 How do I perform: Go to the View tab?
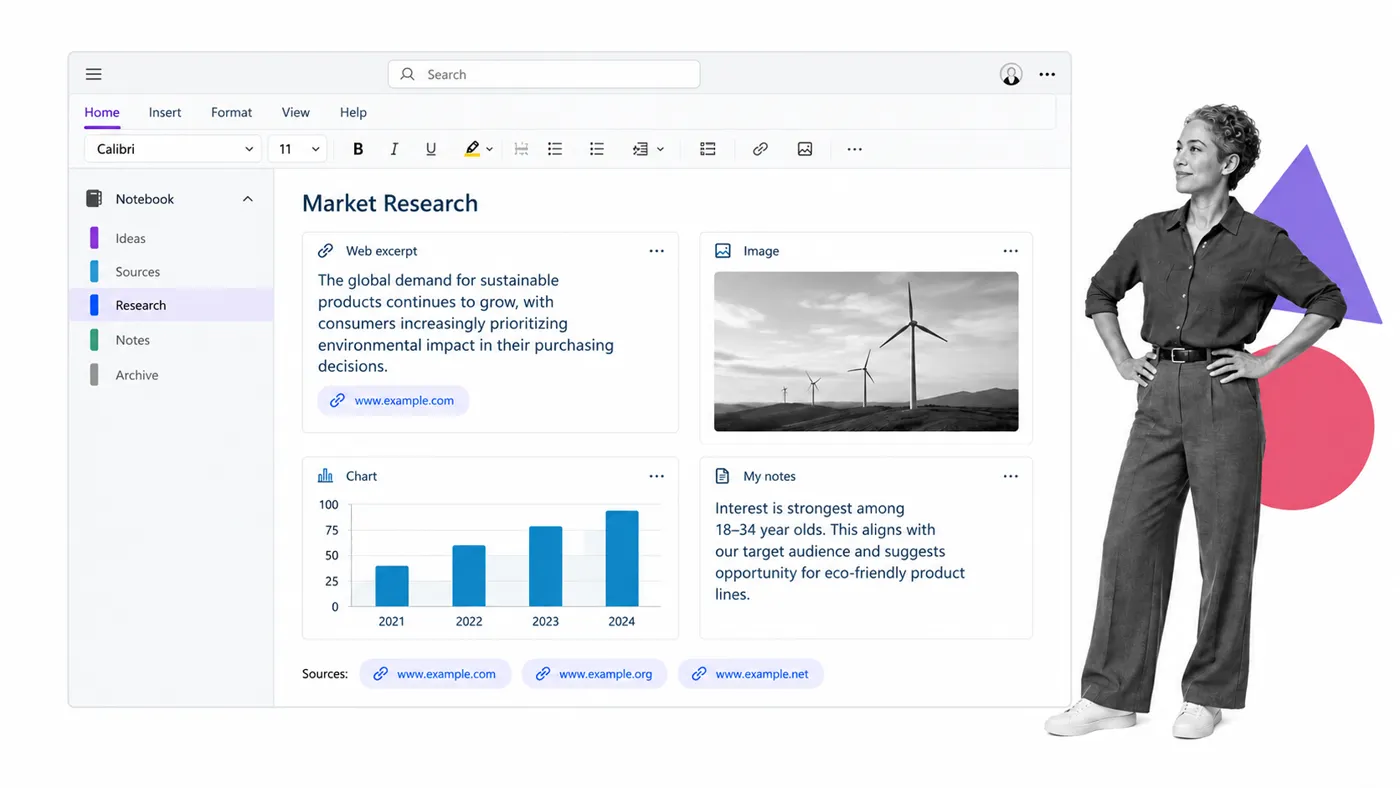[295, 113]
